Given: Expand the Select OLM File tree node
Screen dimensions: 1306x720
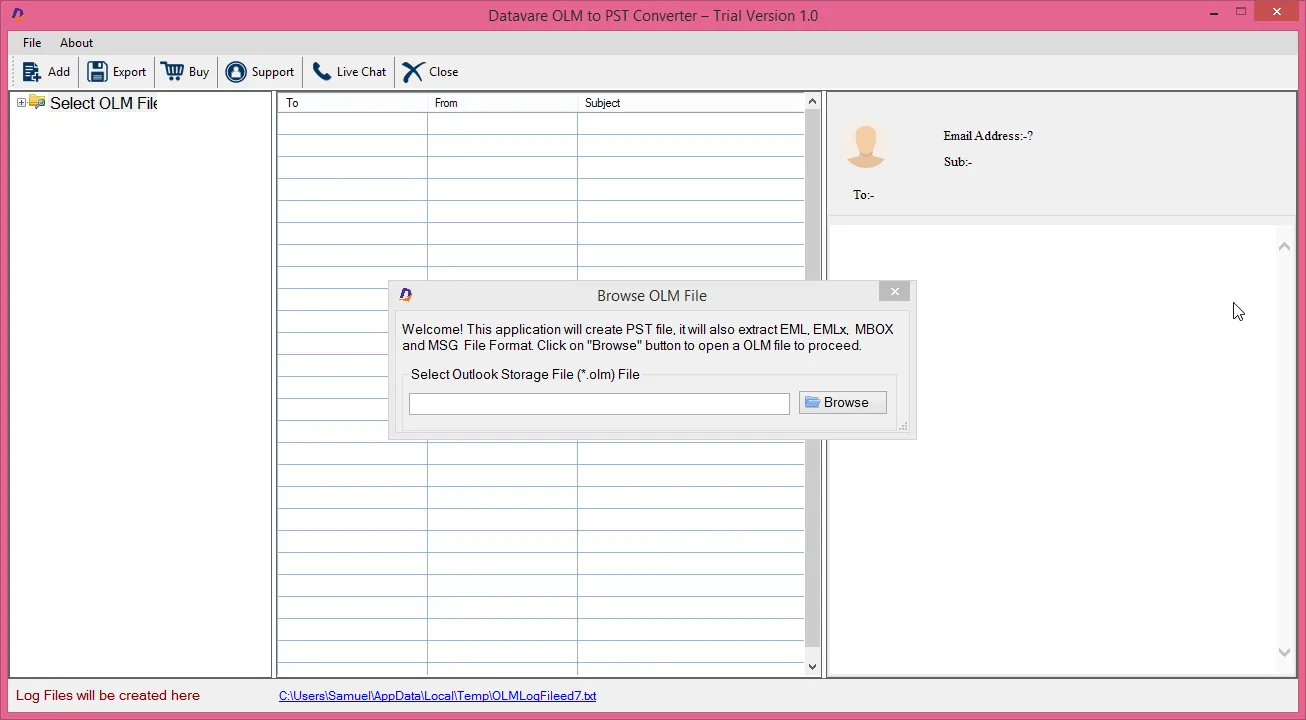Looking at the screenshot, I should click(x=21, y=103).
